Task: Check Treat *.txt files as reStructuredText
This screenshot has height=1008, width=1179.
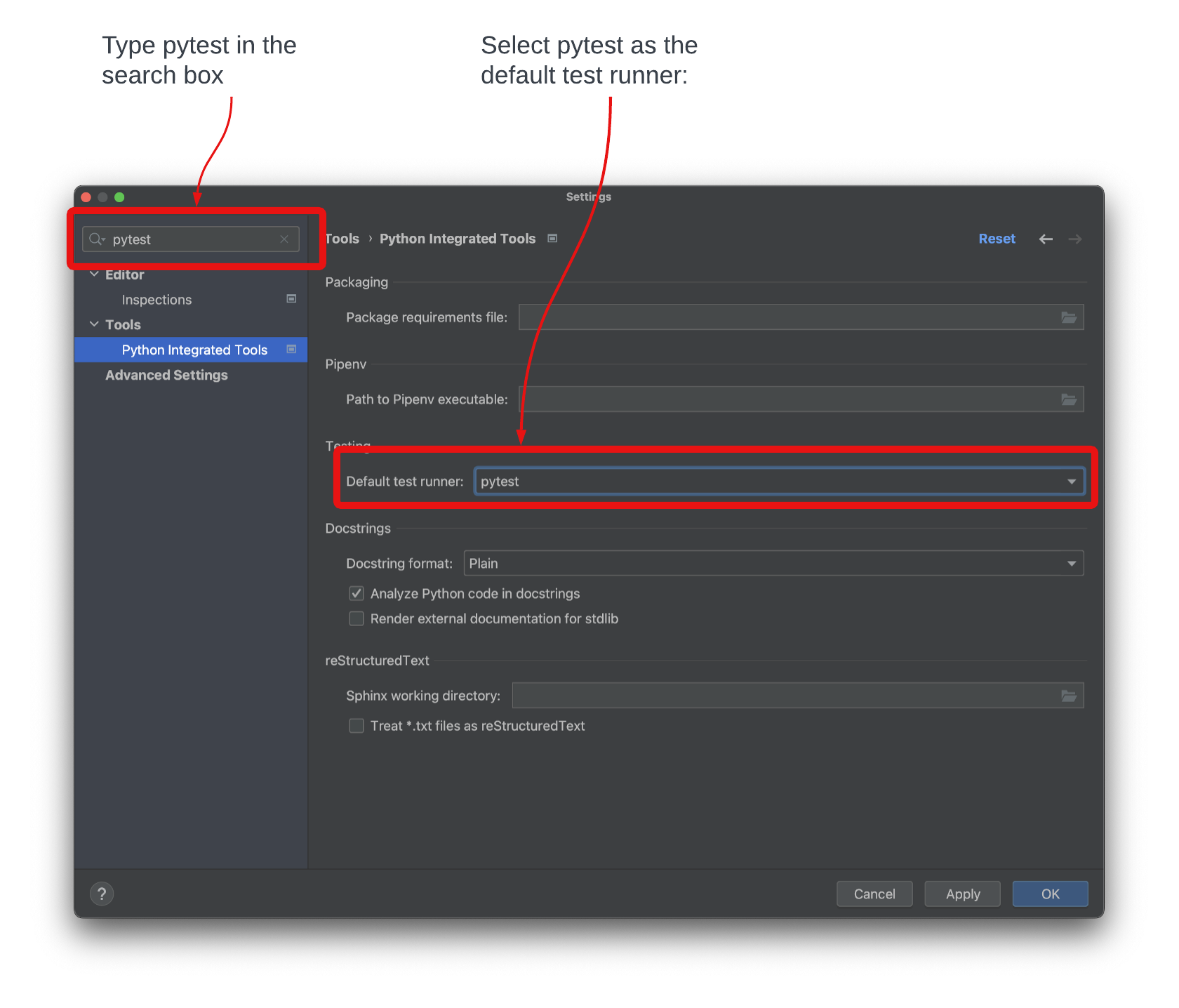Action: coord(357,725)
